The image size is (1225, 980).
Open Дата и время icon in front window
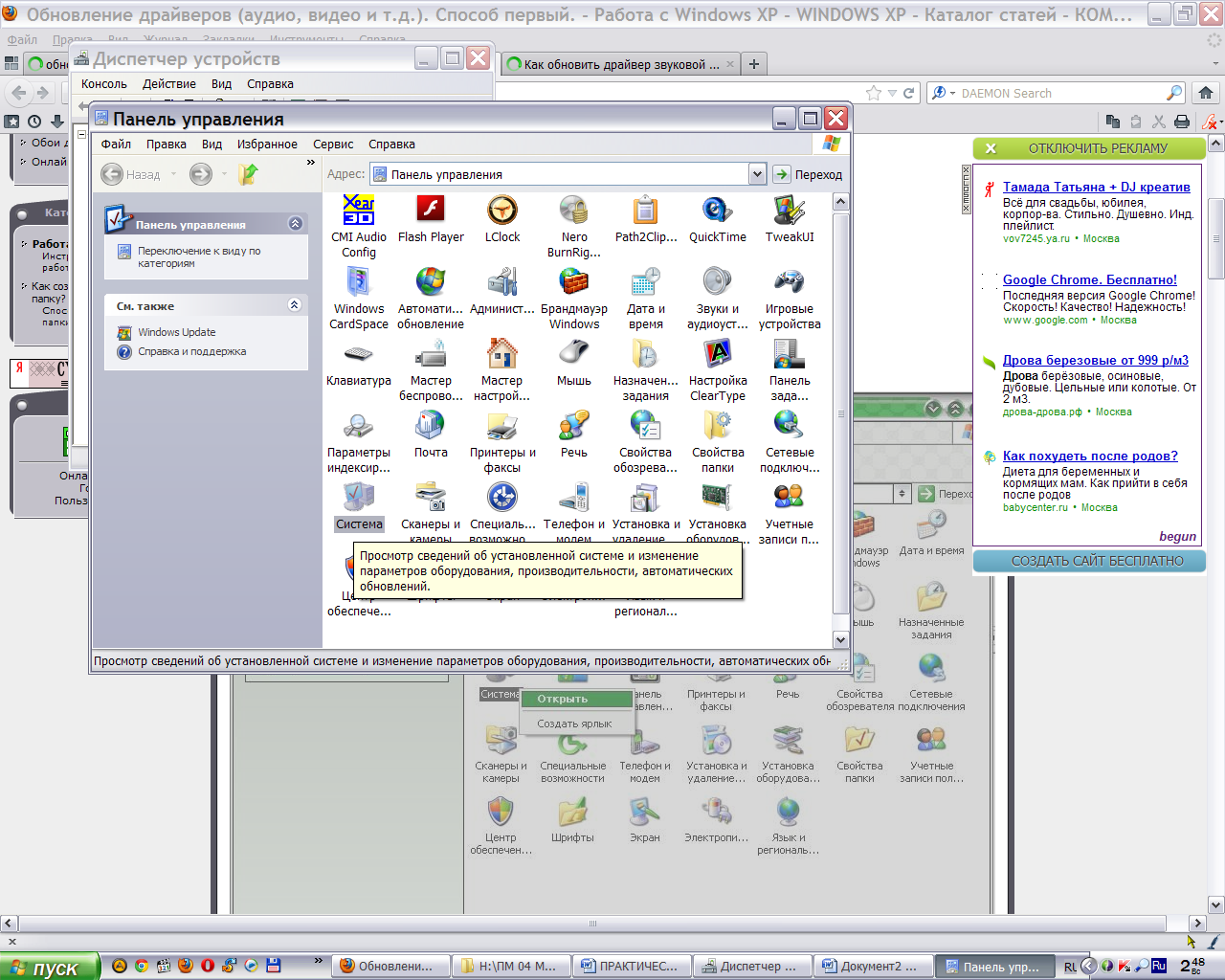[x=646, y=298]
